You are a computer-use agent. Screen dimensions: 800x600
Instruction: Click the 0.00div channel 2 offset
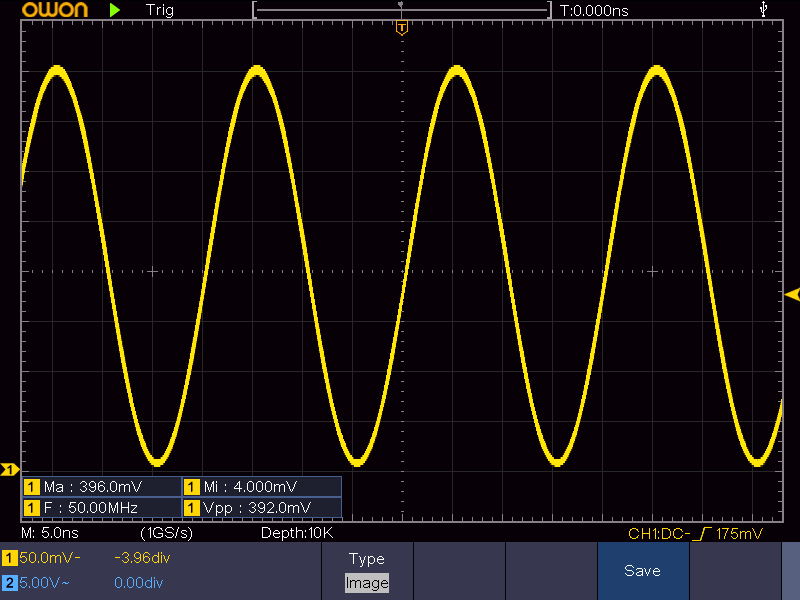(x=138, y=583)
